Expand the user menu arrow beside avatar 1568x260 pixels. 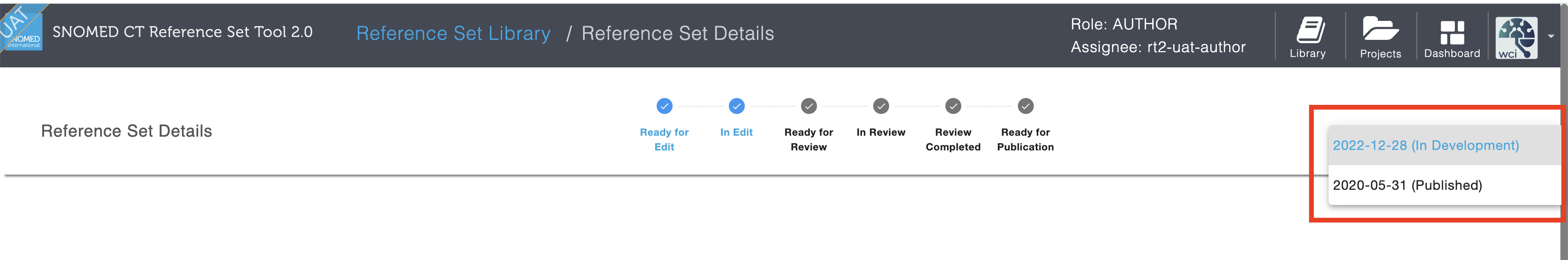[x=1550, y=37]
